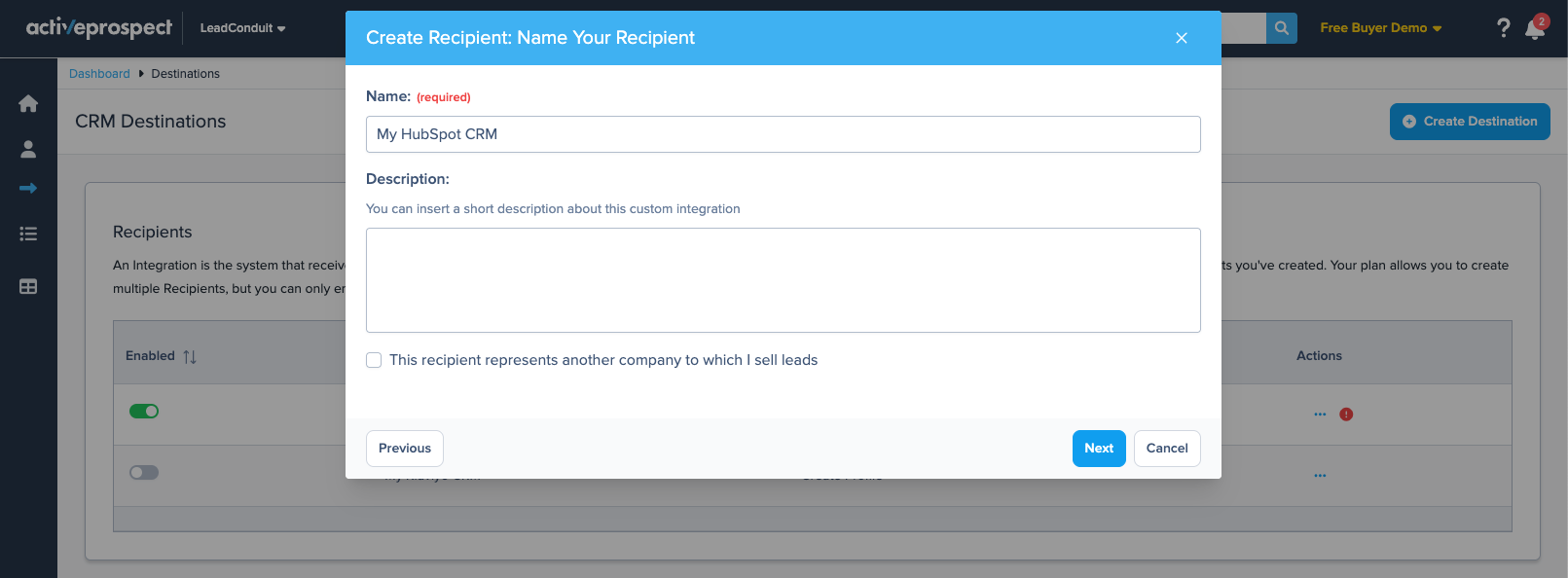Open the second row actions ellipsis menu
This screenshot has height=578, width=1568.
1320,476
